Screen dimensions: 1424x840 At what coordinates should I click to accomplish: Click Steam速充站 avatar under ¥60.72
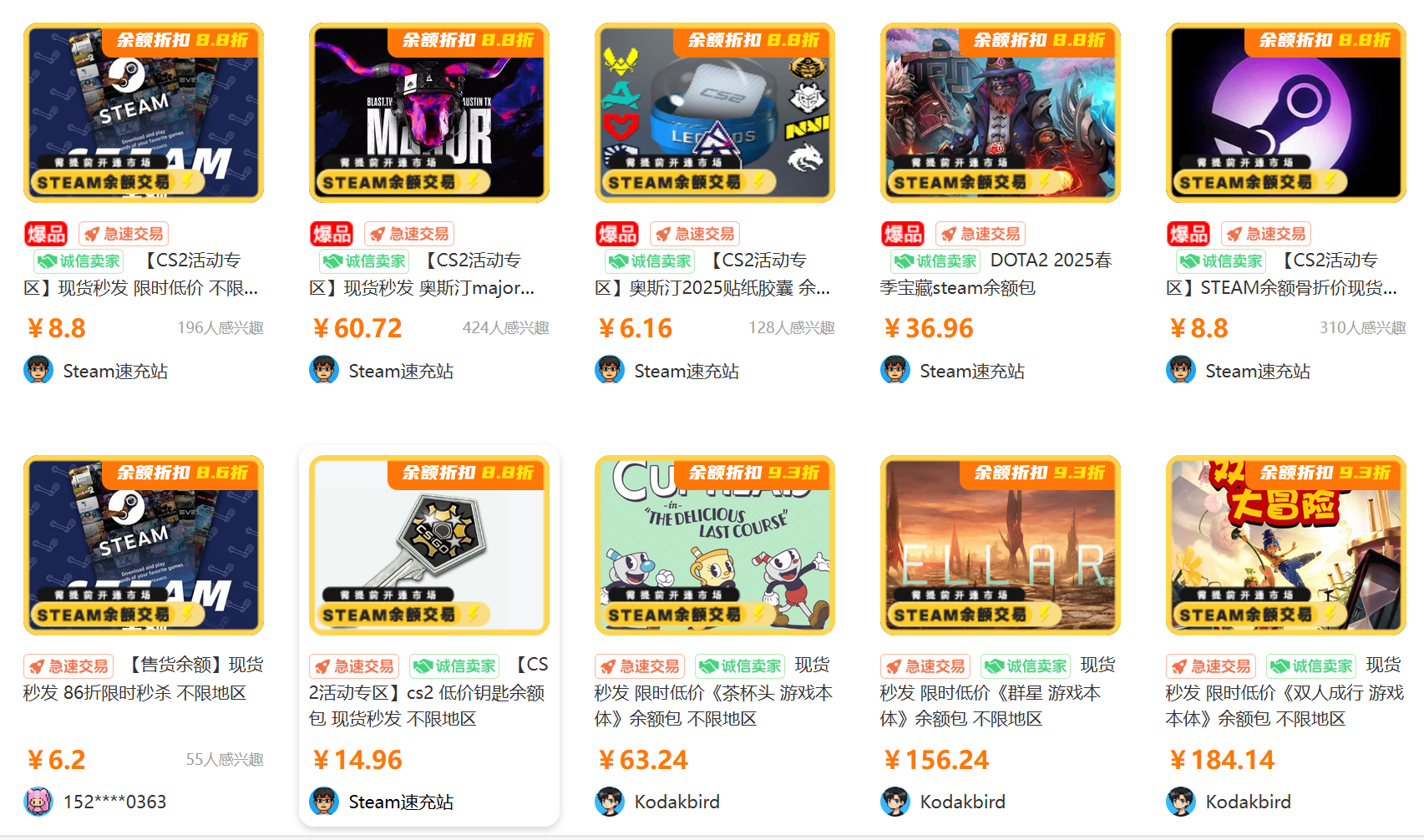324,370
